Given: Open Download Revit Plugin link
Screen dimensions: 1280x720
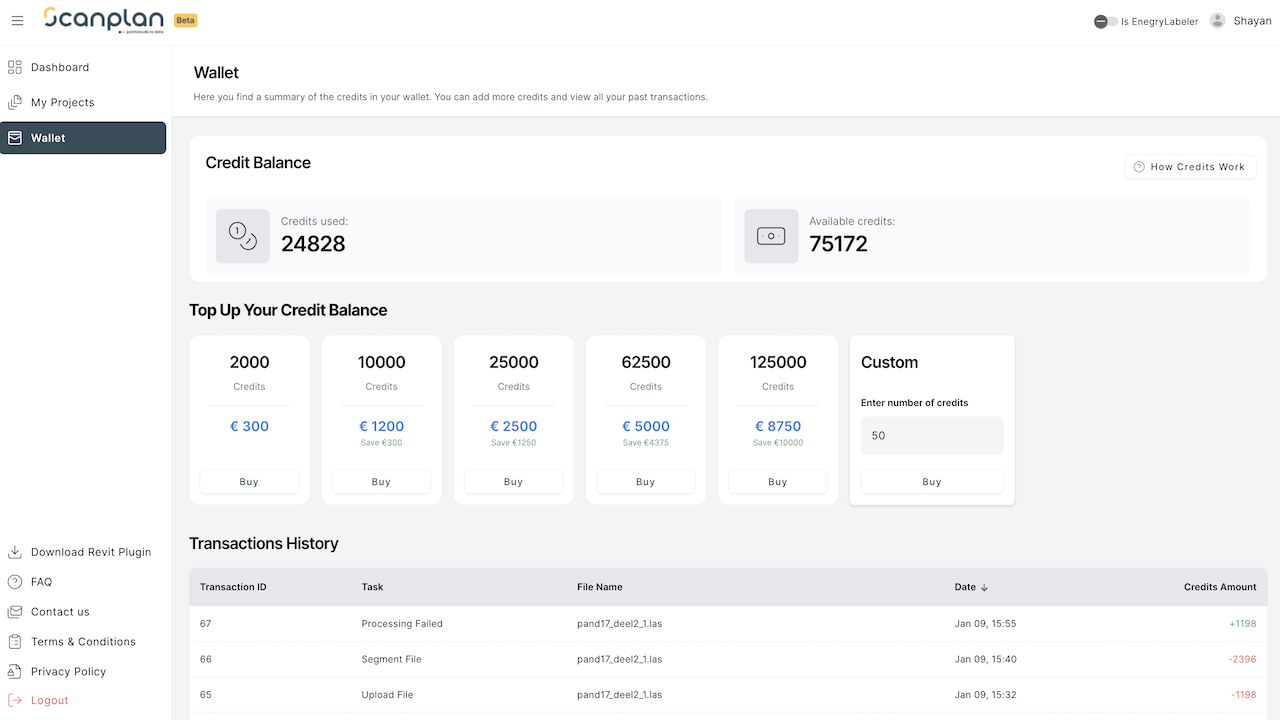Looking at the screenshot, I should [91, 552].
